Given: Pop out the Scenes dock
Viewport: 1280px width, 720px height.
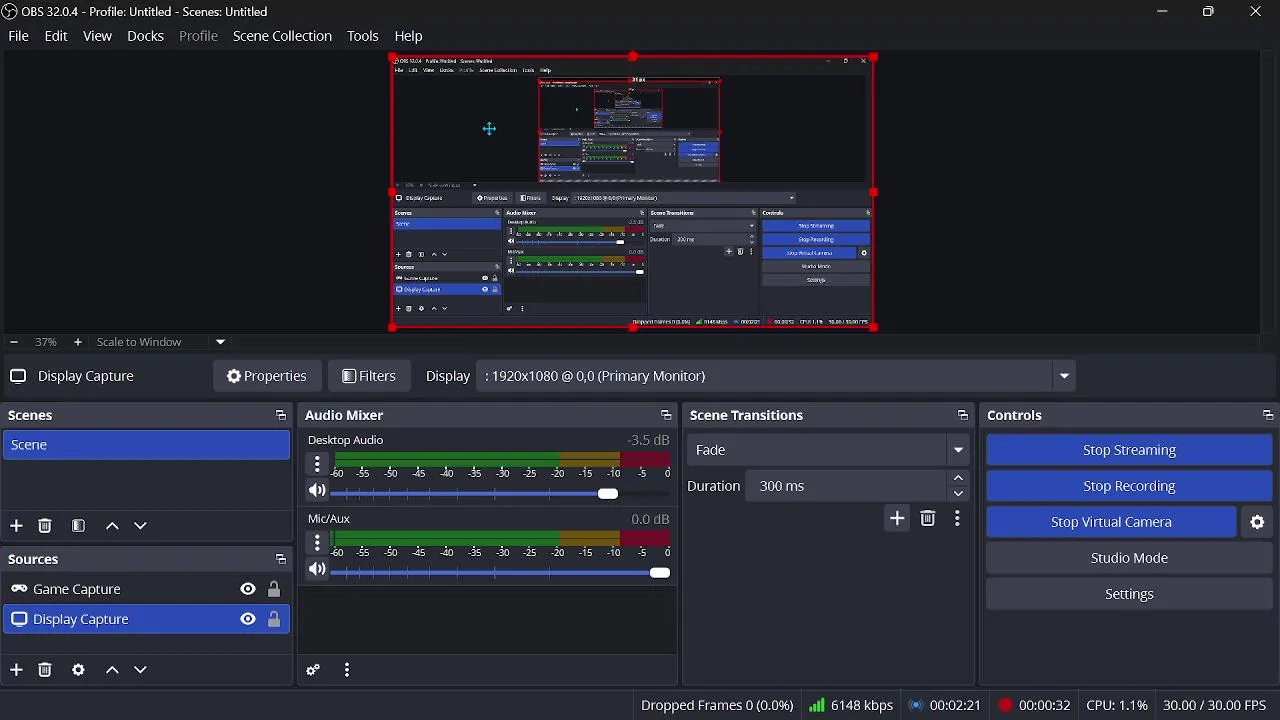Looking at the screenshot, I should click(280, 415).
